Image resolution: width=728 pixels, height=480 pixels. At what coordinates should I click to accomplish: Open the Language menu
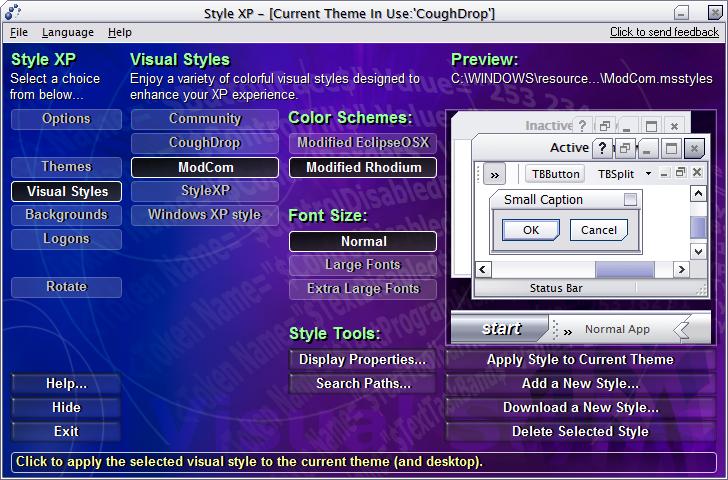(x=68, y=32)
